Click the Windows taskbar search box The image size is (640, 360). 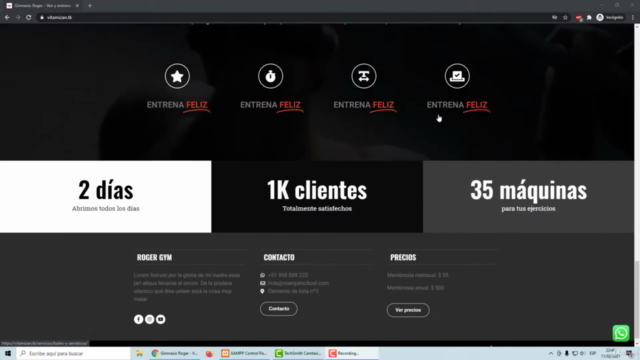[x=73, y=353]
